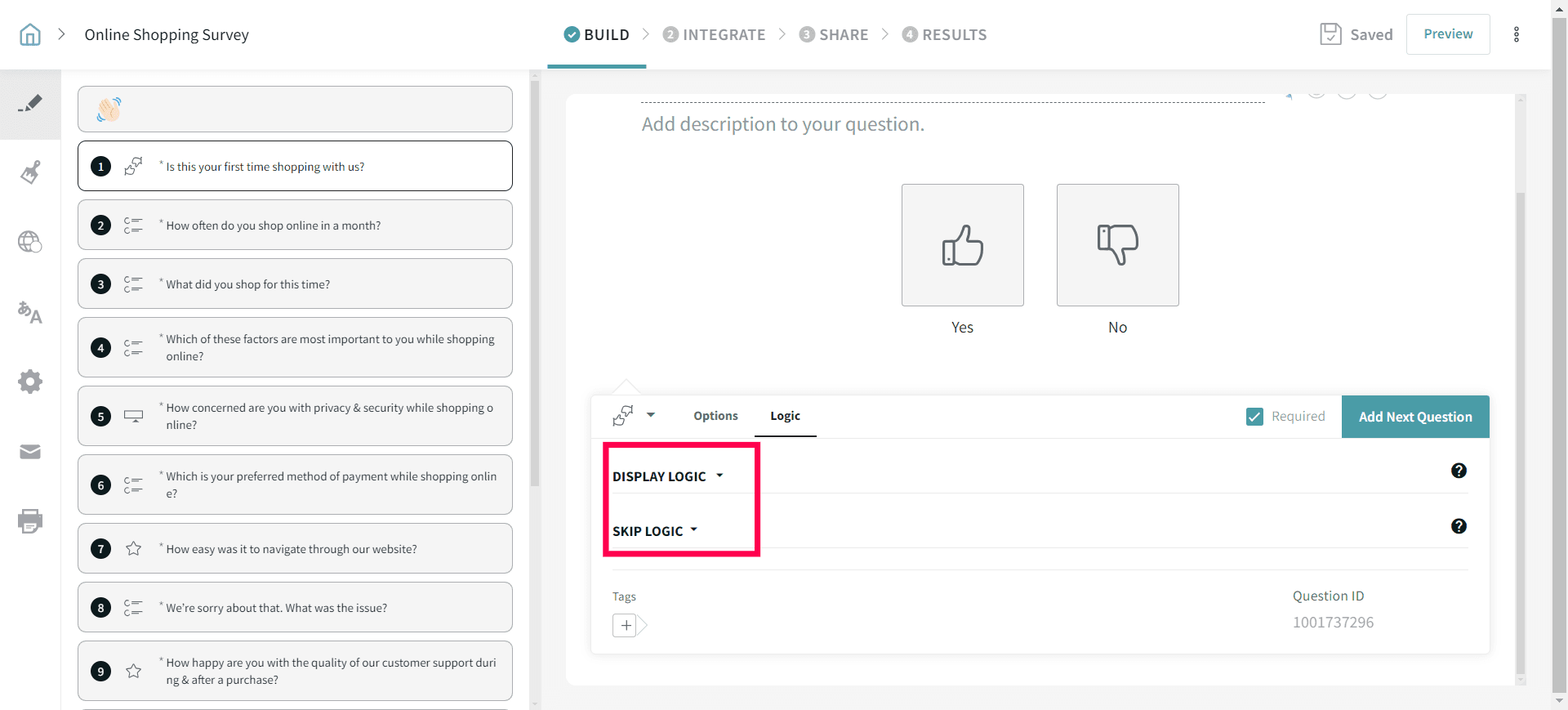Toggle the Required checkbox
Viewport: 1568px width, 710px height.
[1255, 417]
